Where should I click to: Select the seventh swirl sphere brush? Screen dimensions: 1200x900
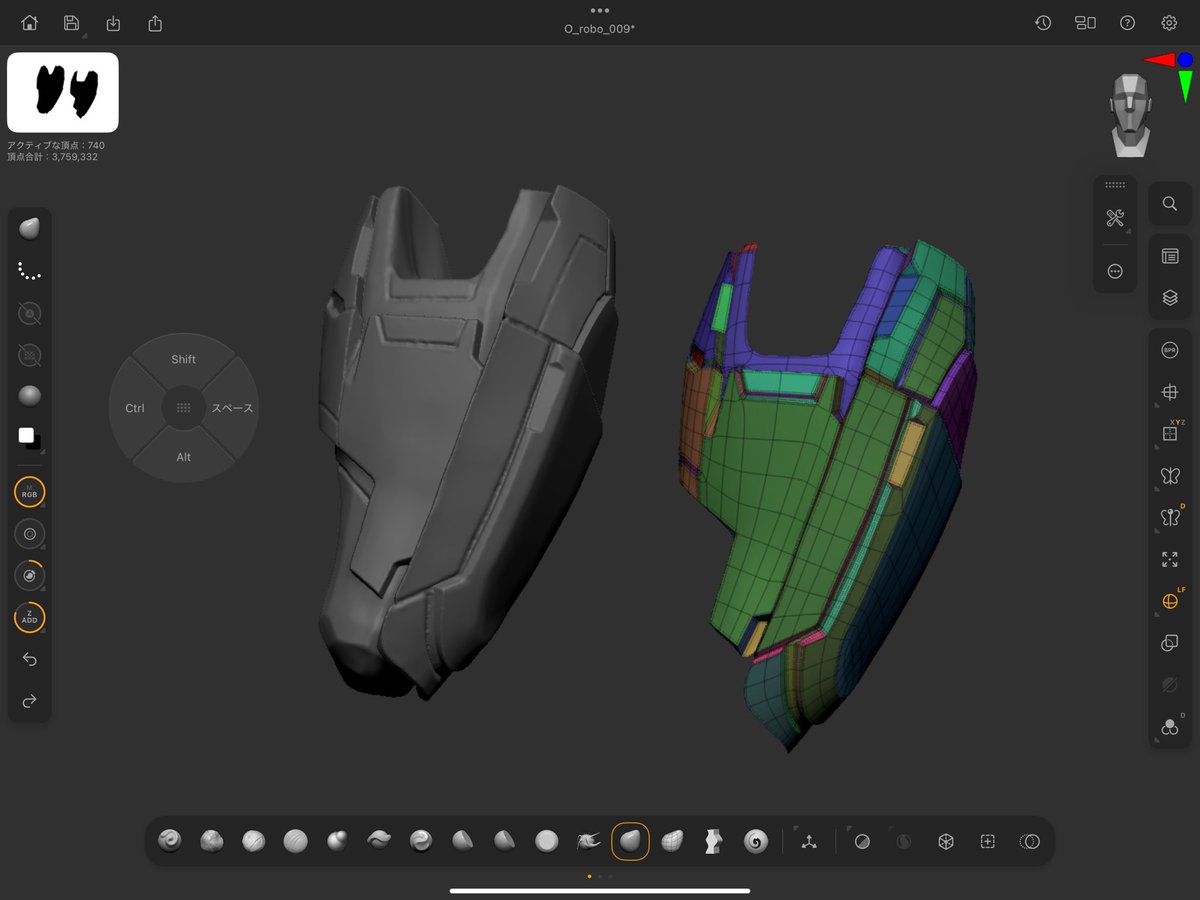click(421, 841)
